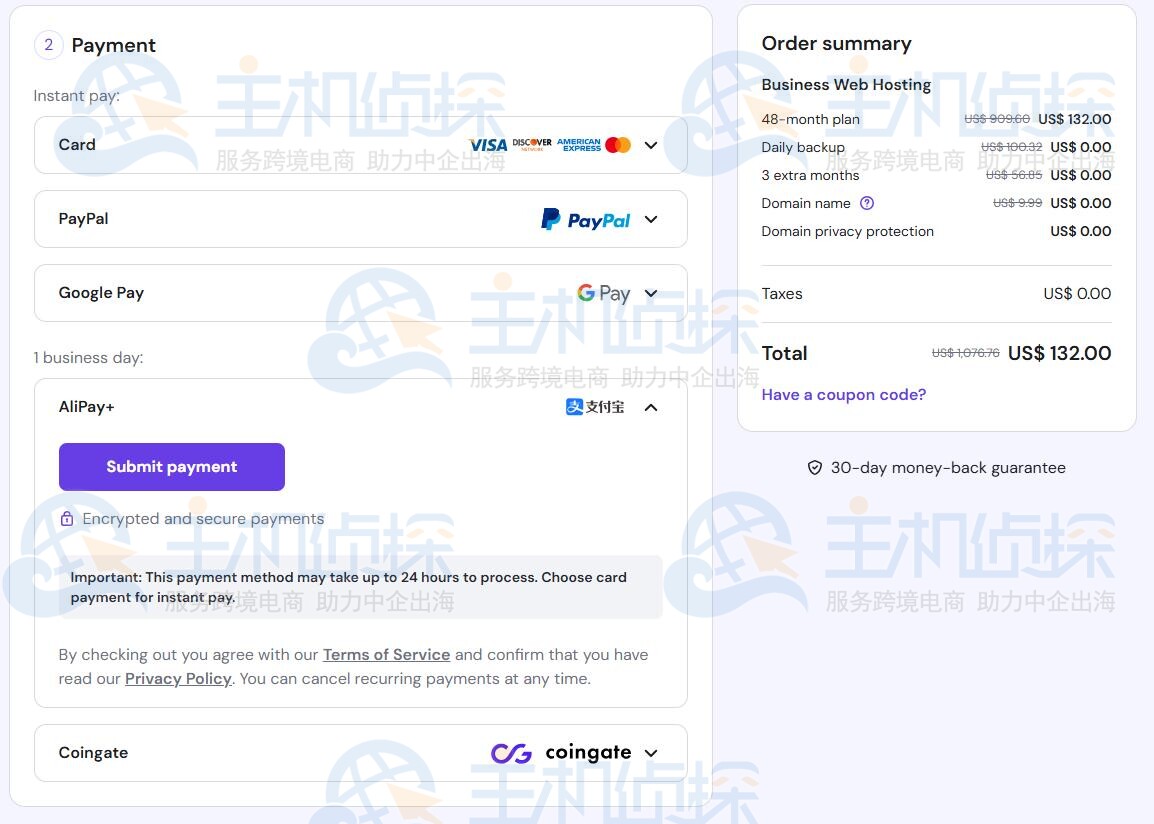Expand the Card payment section
Viewport: 1154px width, 824px height.
651,144
